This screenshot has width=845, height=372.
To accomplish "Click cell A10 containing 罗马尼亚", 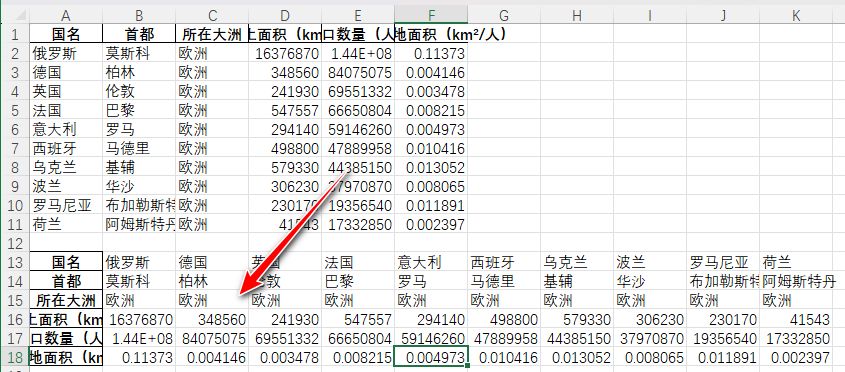I will pyautogui.click(x=66, y=205).
